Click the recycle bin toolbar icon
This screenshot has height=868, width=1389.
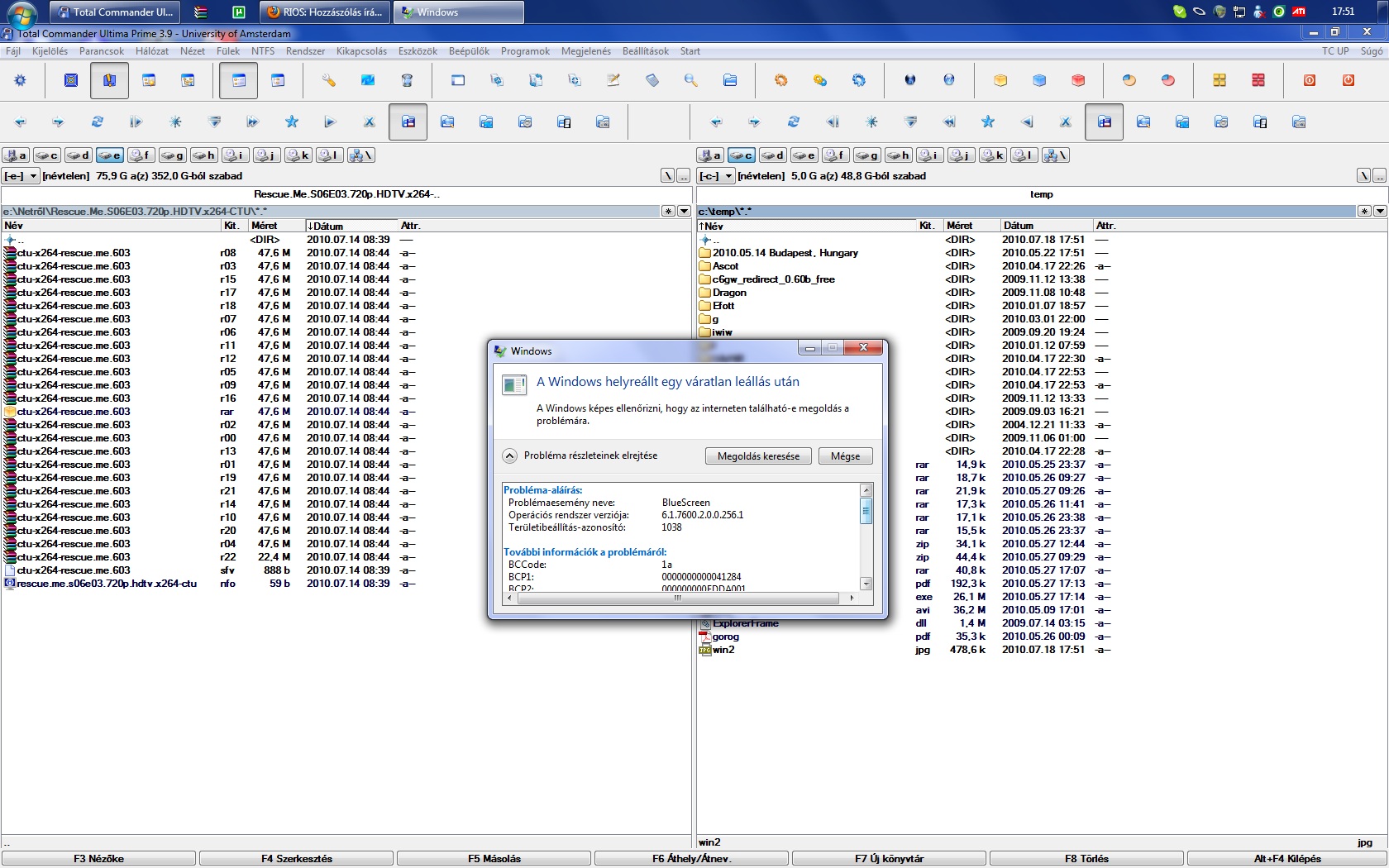coord(407,80)
